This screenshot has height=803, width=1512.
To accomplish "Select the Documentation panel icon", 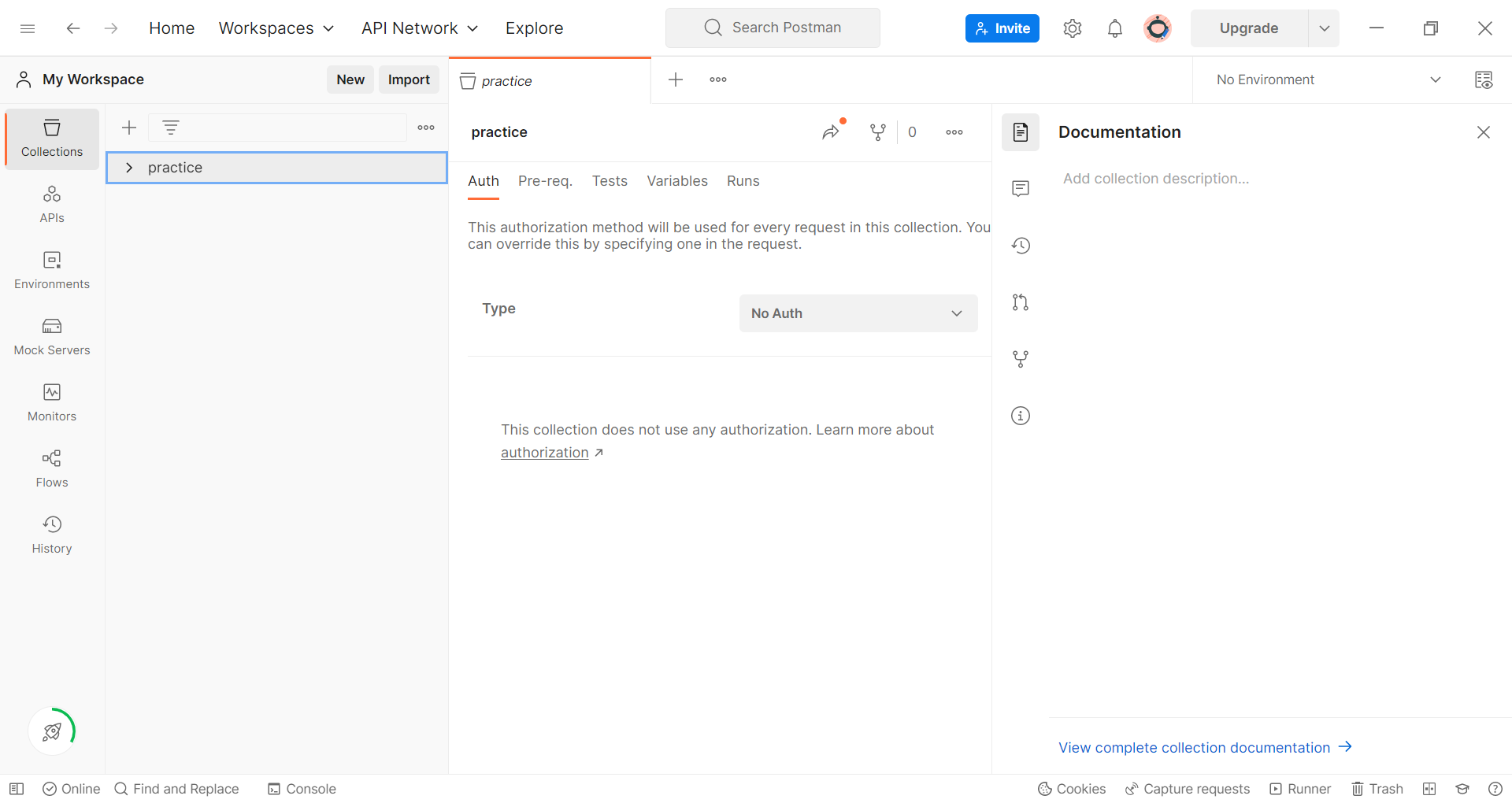I will (1021, 132).
